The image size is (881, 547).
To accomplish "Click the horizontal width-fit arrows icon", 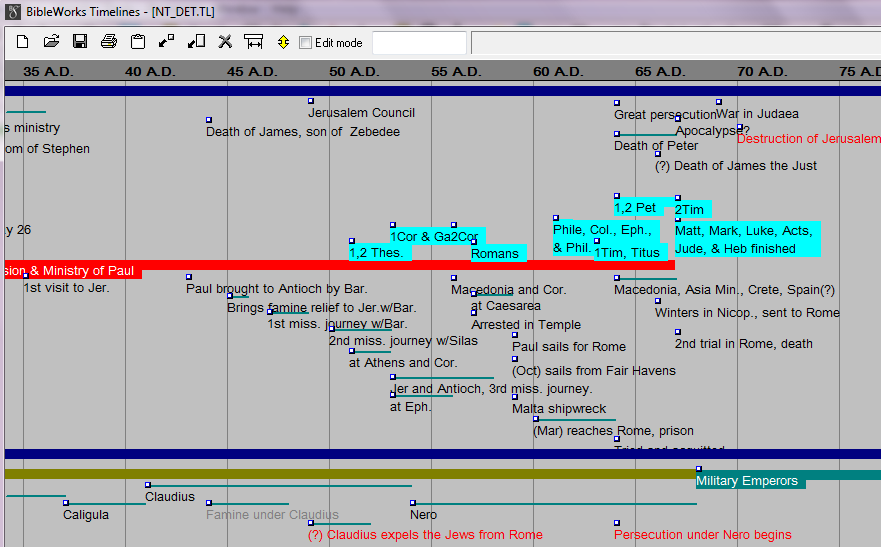I will click(253, 42).
